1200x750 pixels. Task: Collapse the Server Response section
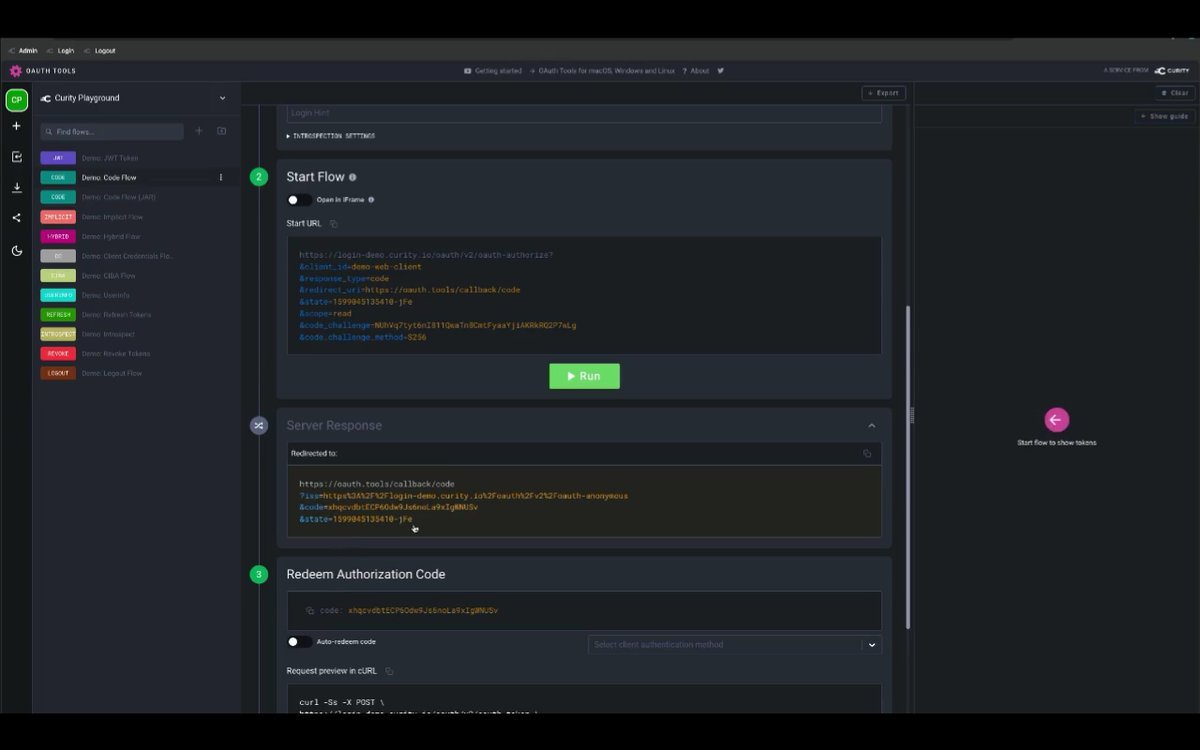point(871,425)
